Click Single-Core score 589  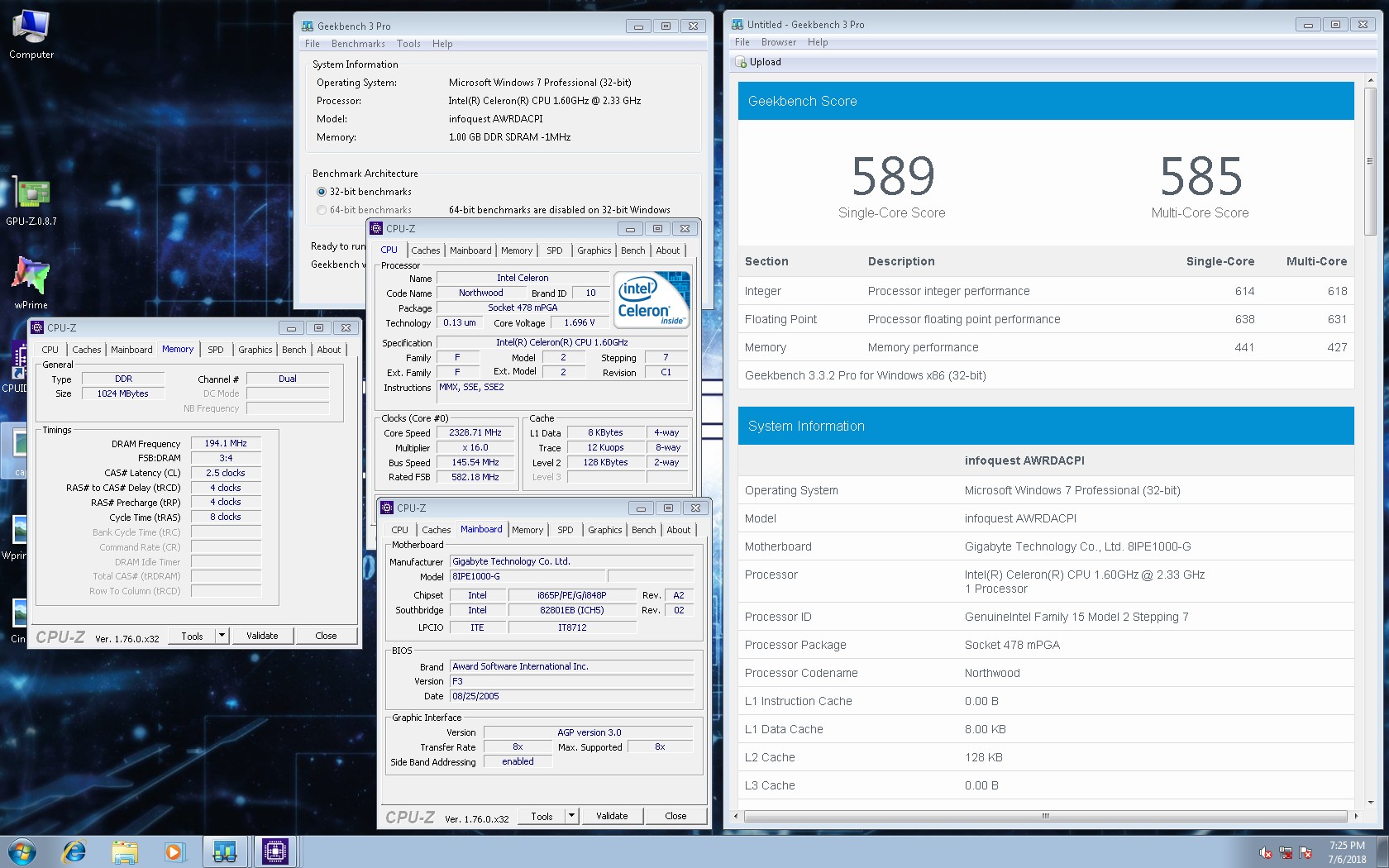pyautogui.click(x=892, y=176)
